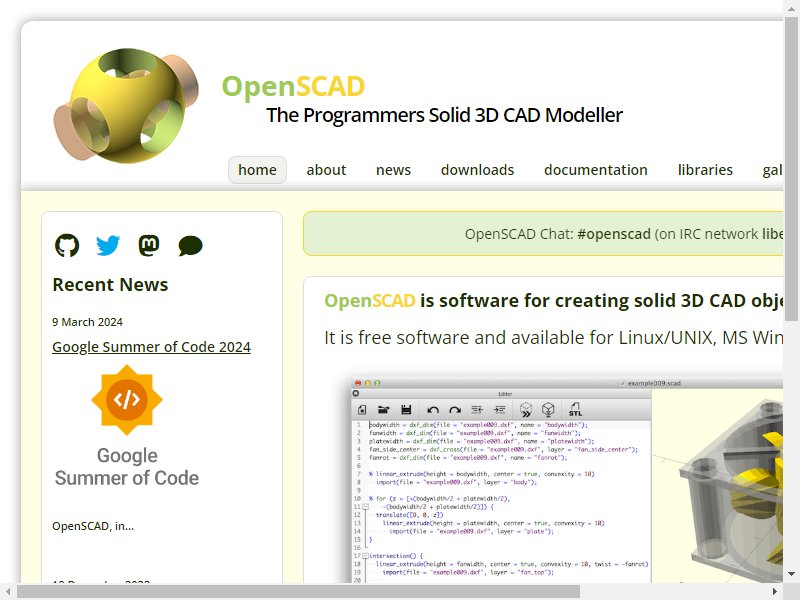
Task: Click the OpenSCAD sphere logo
Action: coord(126,106)
